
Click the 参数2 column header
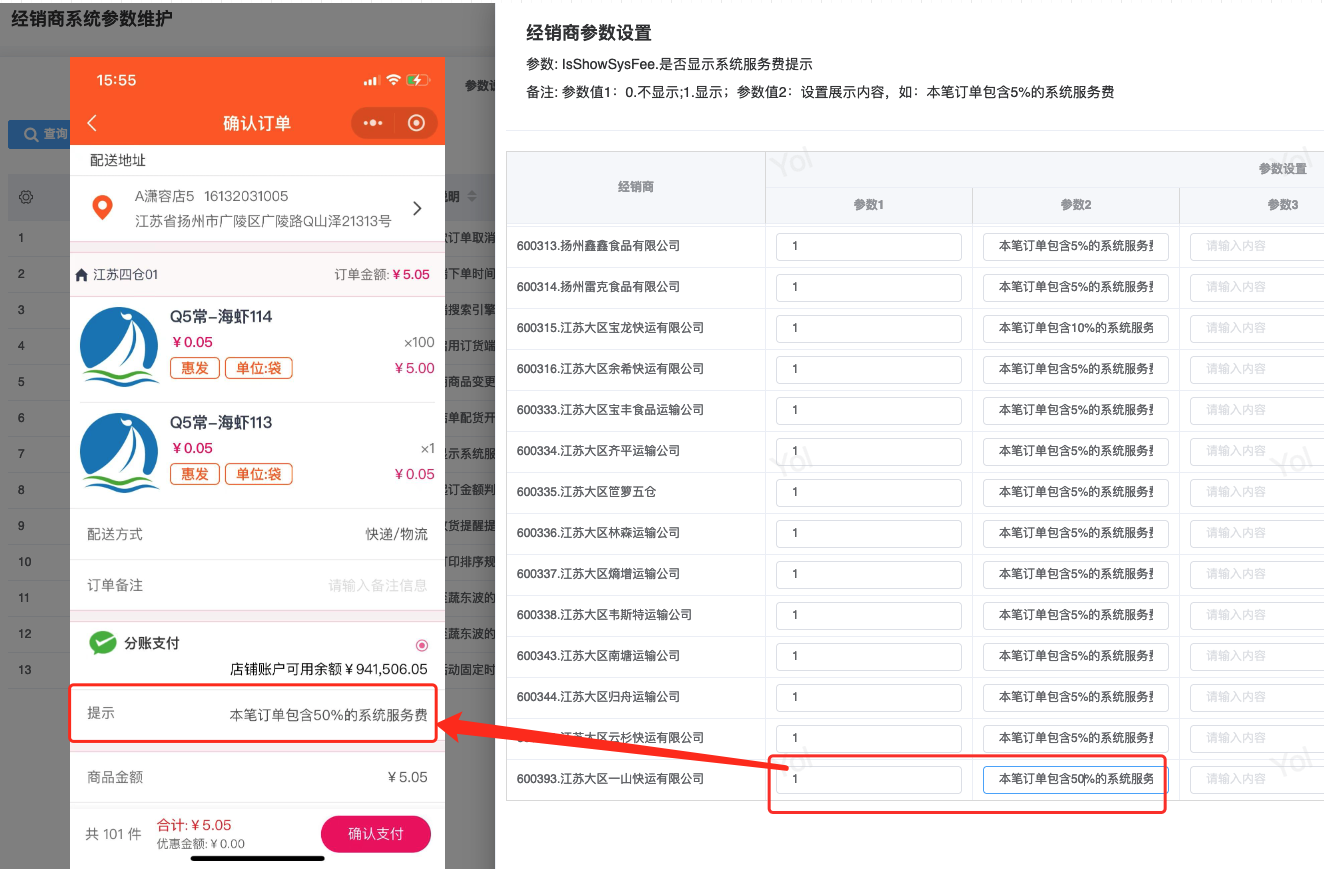[1075, 205]
